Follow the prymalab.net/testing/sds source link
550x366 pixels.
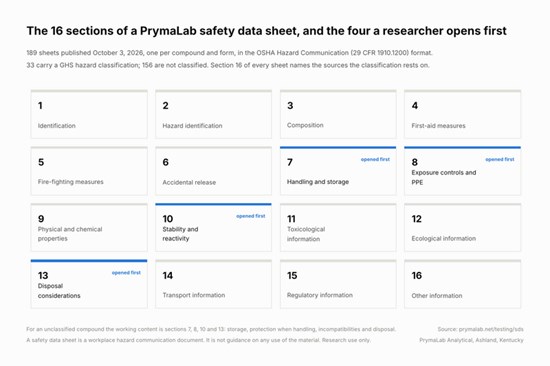(x=491, y=329)
